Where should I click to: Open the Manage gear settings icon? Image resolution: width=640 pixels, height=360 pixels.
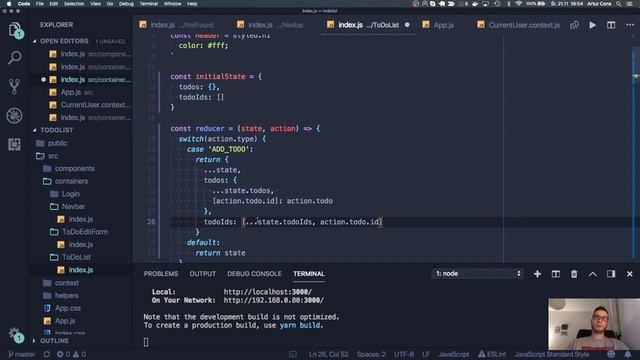pyautogui.click(x=15, y=334)
